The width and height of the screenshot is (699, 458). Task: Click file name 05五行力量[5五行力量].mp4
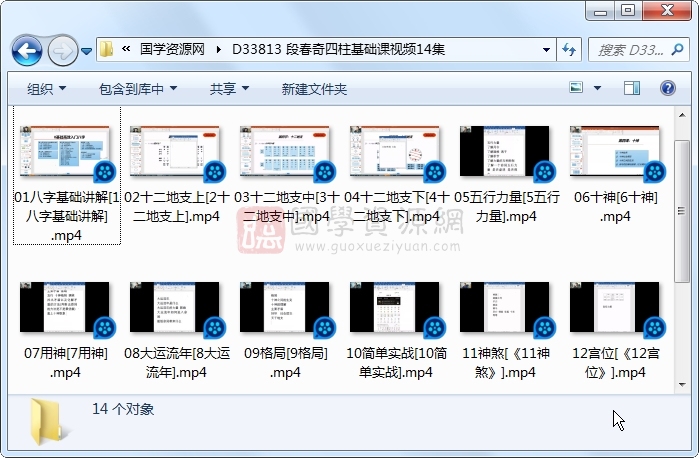coord(506,206)
